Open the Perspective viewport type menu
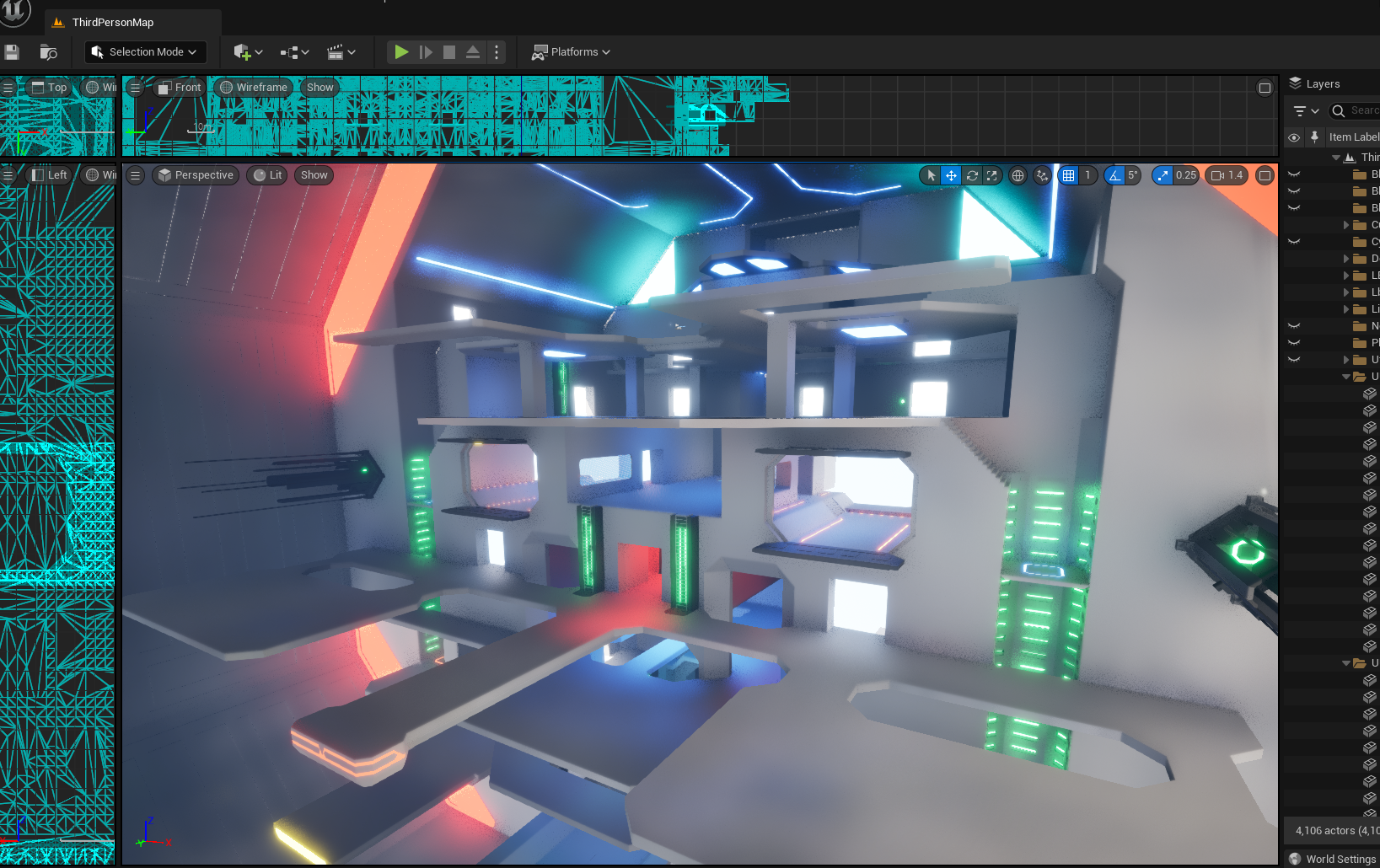Viewport: 1380px width, 868px height. point(196,175)
